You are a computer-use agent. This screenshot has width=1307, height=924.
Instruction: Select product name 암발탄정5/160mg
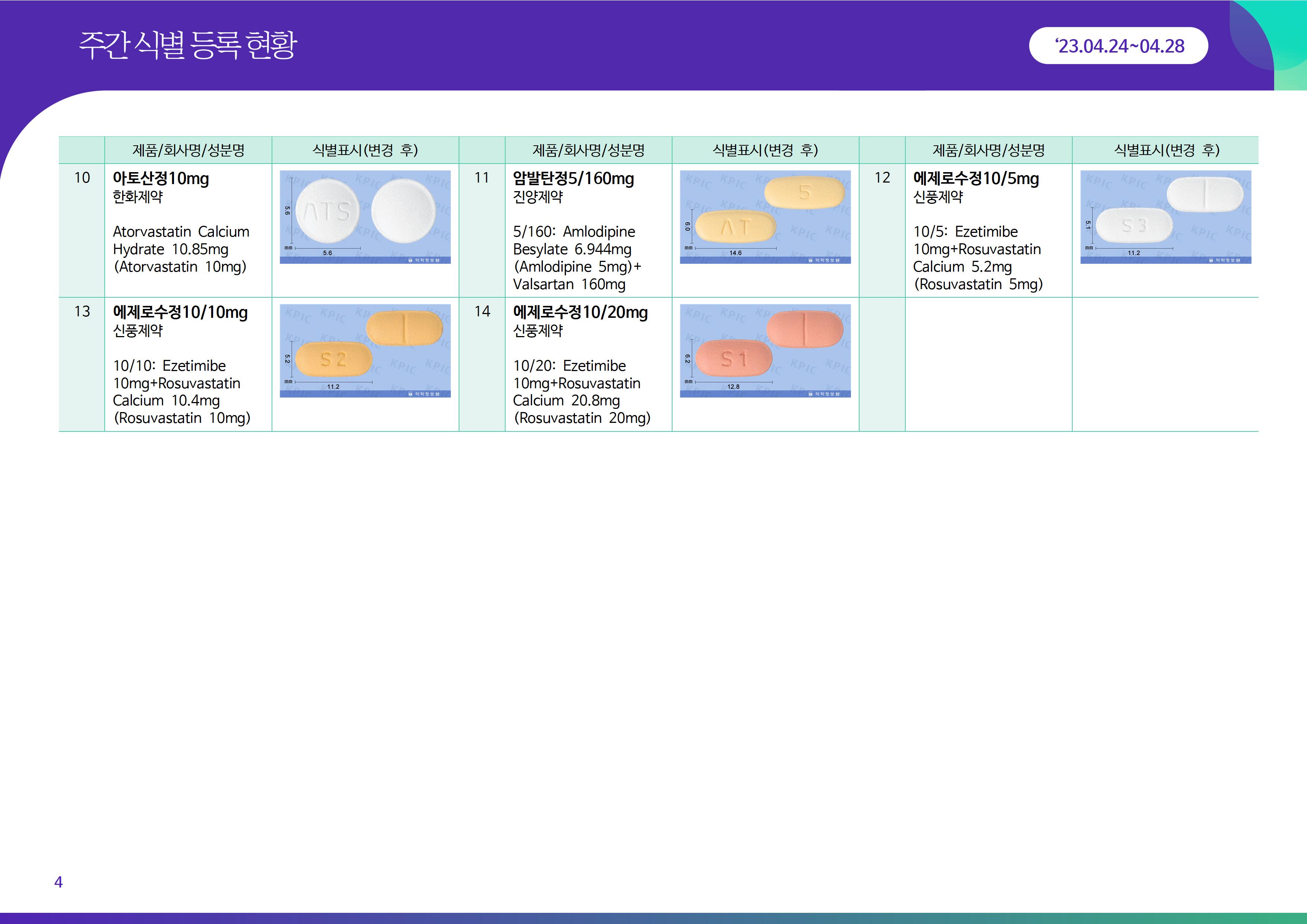click(573, 179)
